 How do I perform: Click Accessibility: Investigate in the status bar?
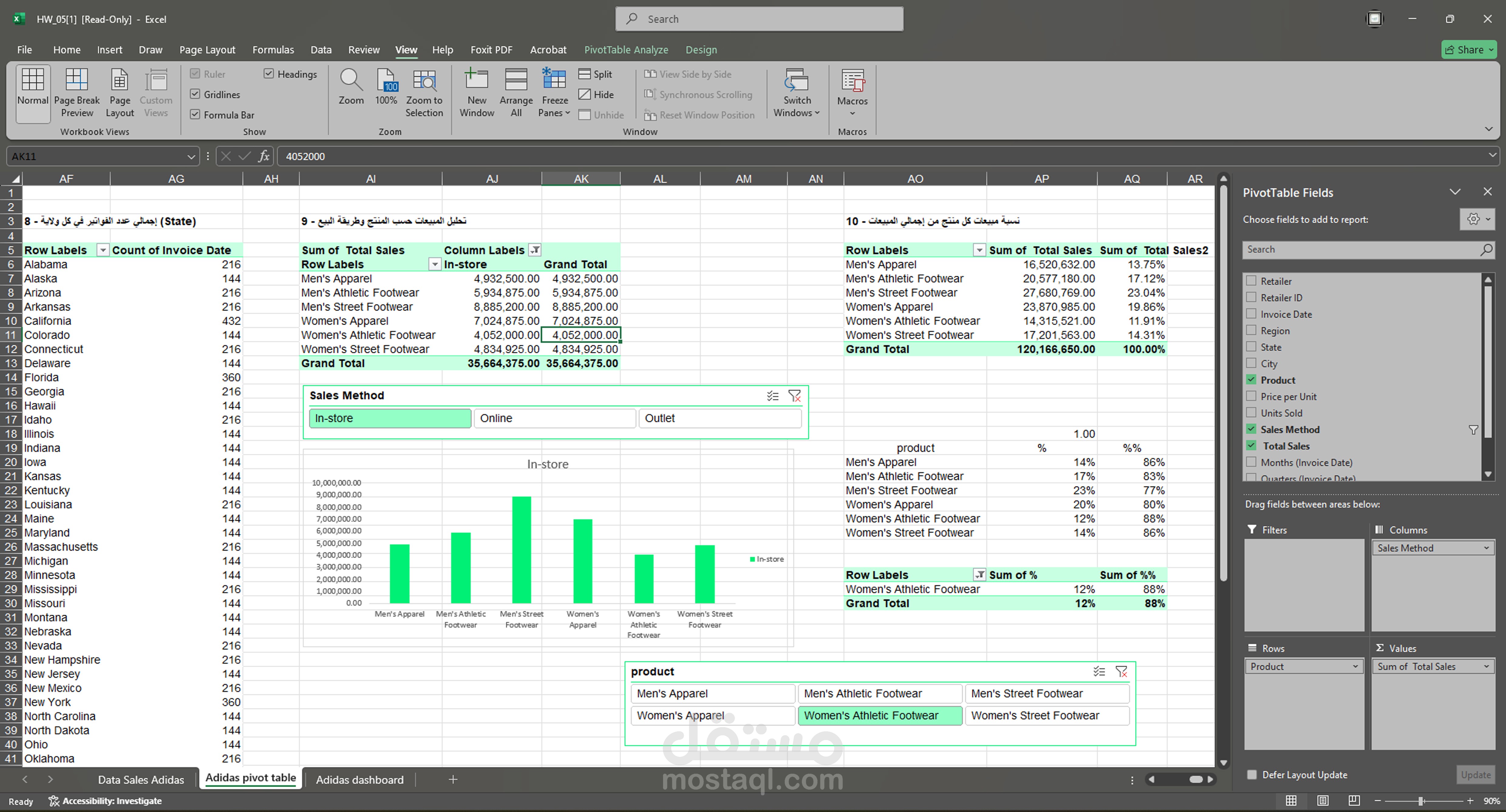click(105, 801)
